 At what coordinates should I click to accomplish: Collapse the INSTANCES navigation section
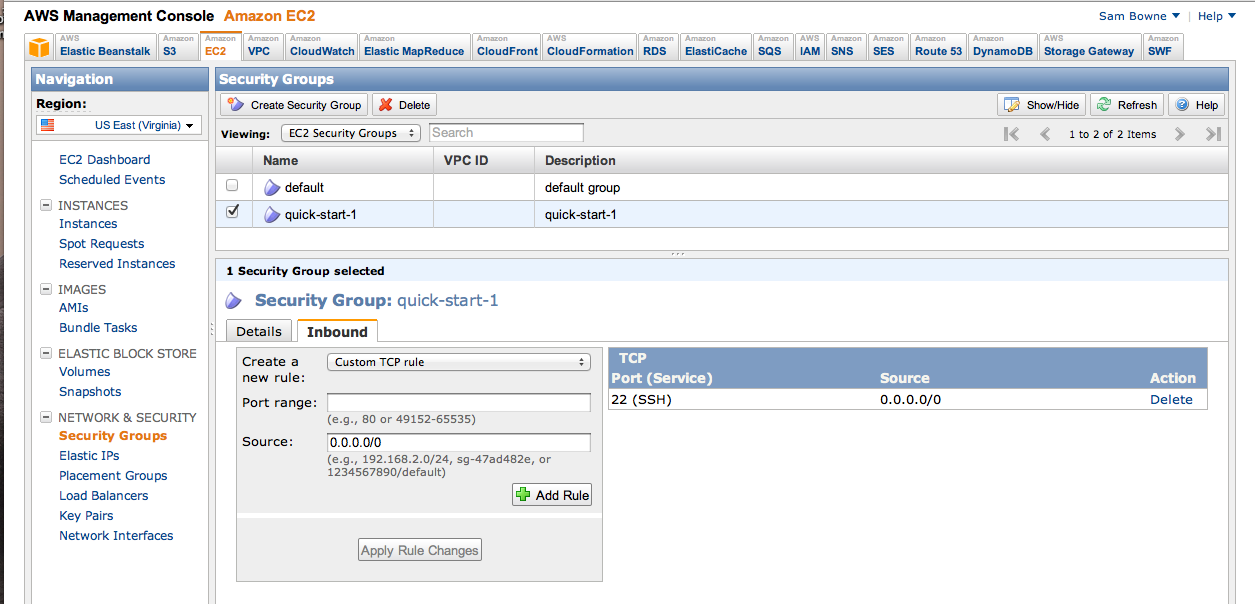pyautogui.click(x=46, y=205)
